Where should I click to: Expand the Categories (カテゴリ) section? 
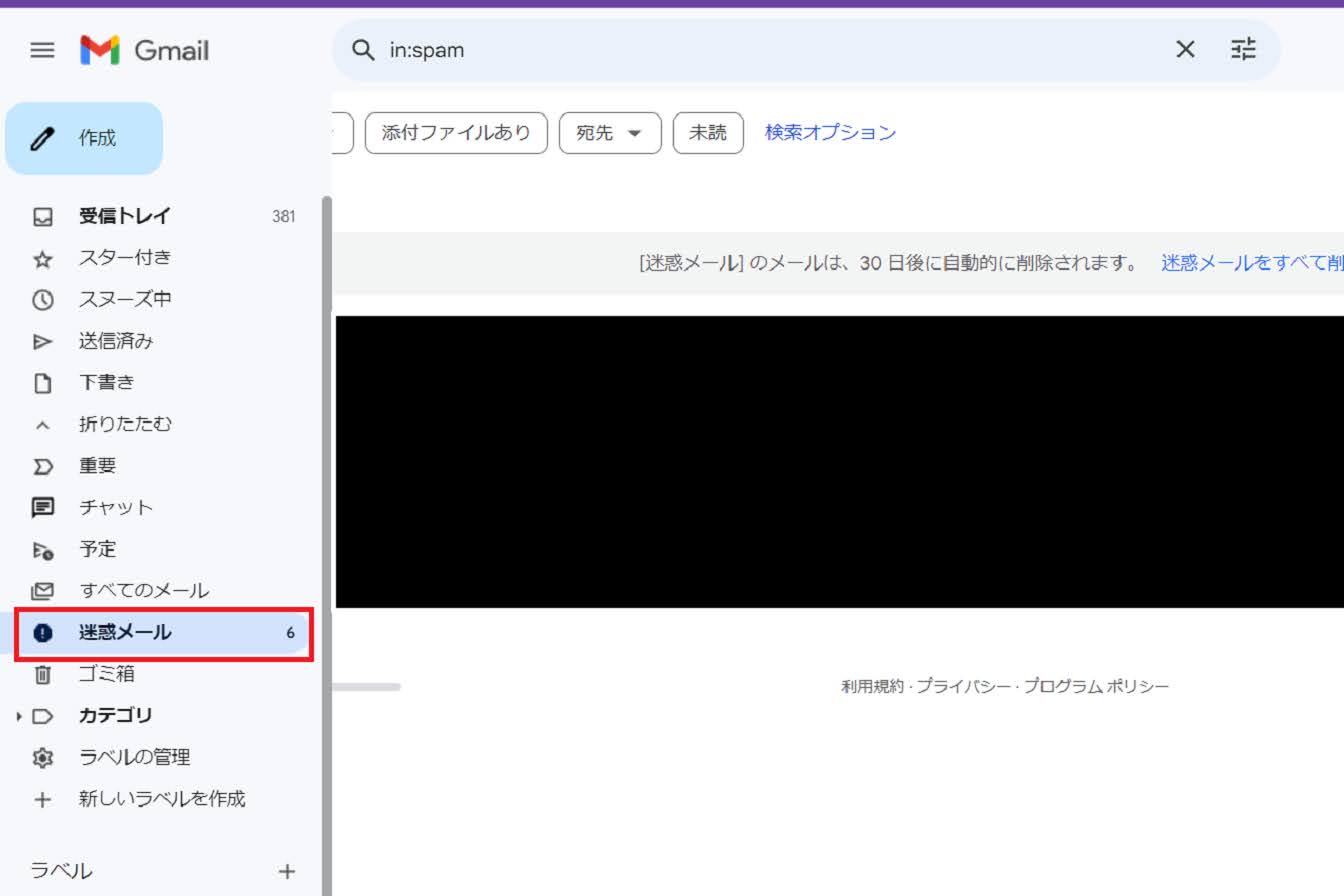tap(19, 716)
